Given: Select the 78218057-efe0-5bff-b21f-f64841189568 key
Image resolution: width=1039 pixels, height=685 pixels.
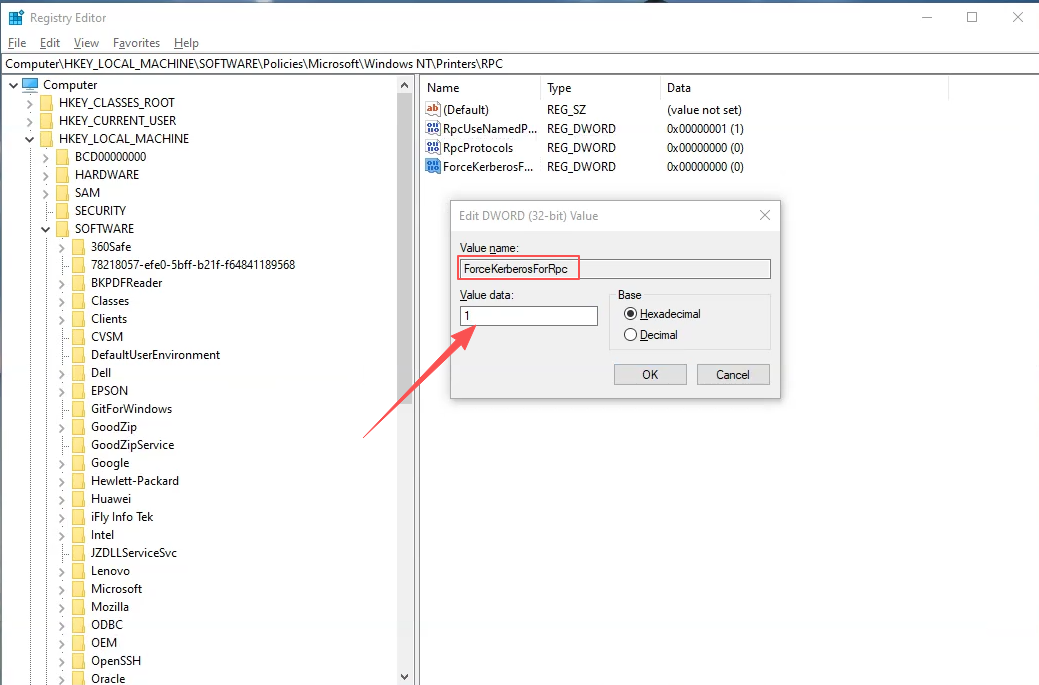Looking at the screenshot, I should [193, 265].
